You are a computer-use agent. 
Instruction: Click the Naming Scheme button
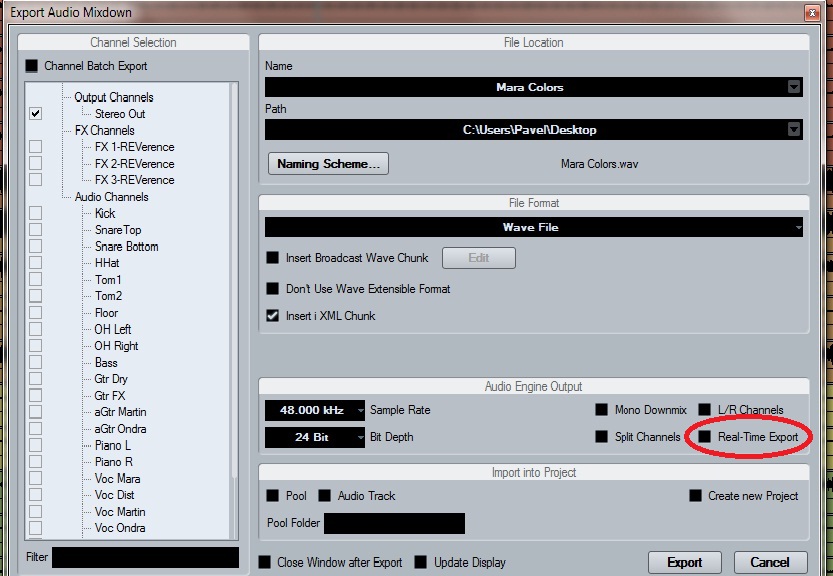point(328,163)
